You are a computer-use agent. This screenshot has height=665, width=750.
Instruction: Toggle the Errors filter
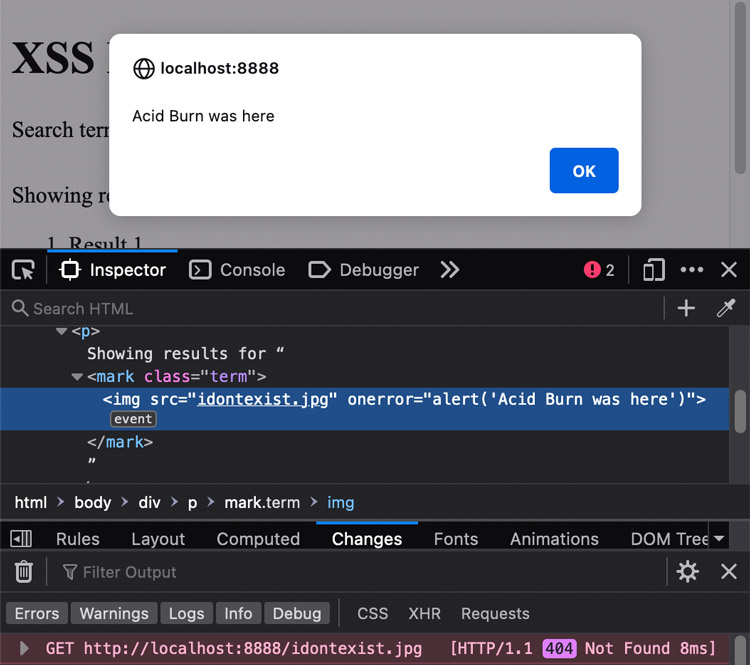[37, 613]
